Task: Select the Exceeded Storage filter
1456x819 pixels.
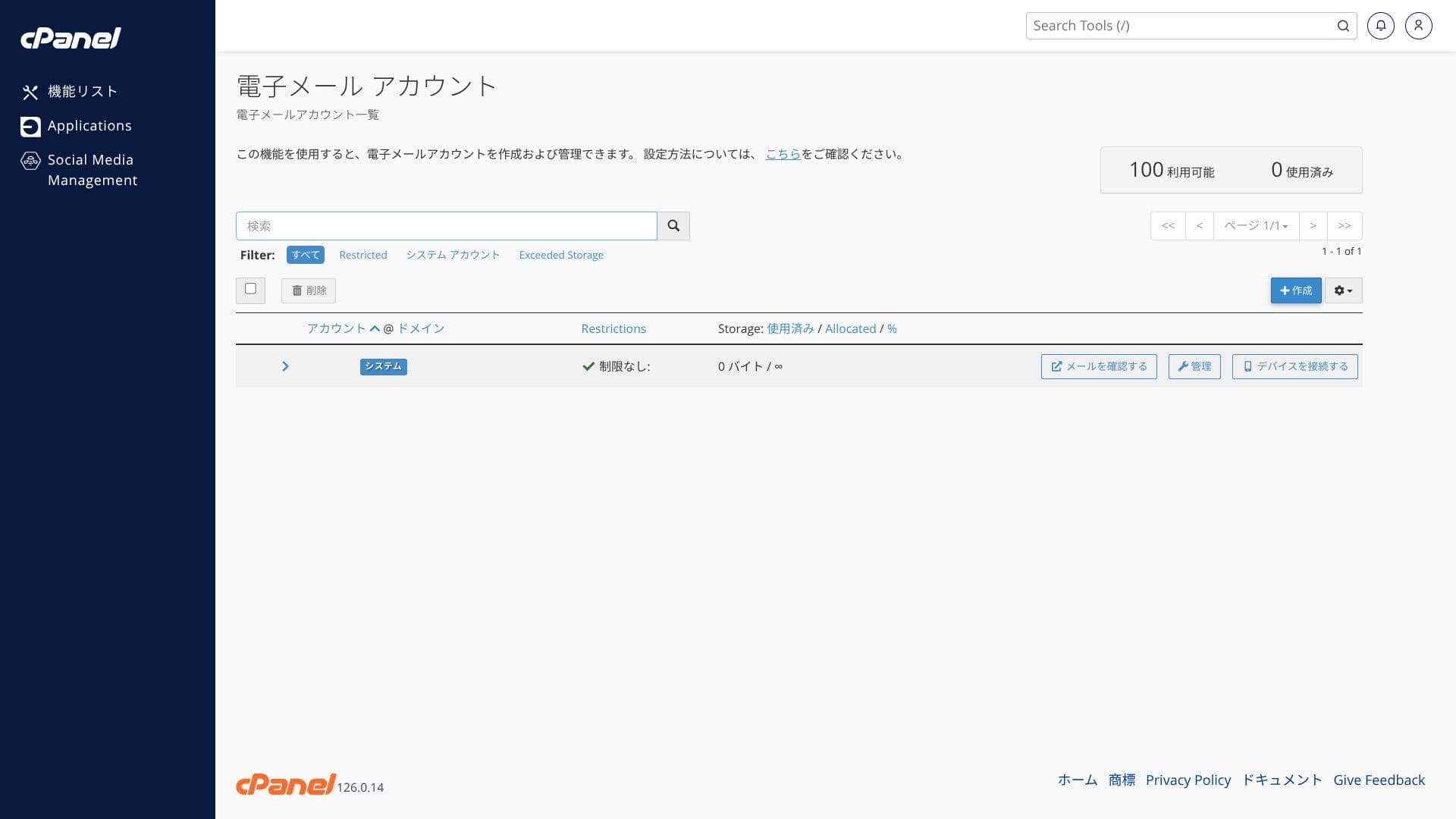Action: (x=561, y=255)
